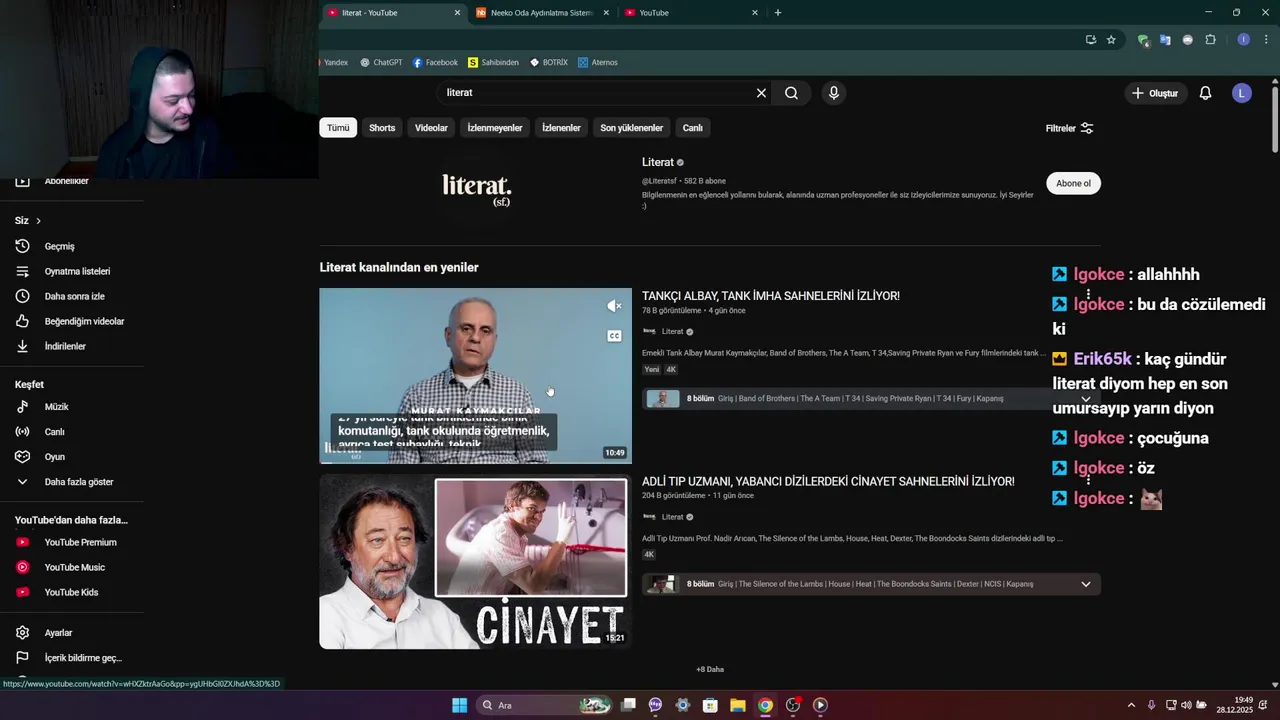Open the Chrome three-dot menu
This screenshot has width=1280, height=720.
pyautogui.click(x=1266, y=40)
